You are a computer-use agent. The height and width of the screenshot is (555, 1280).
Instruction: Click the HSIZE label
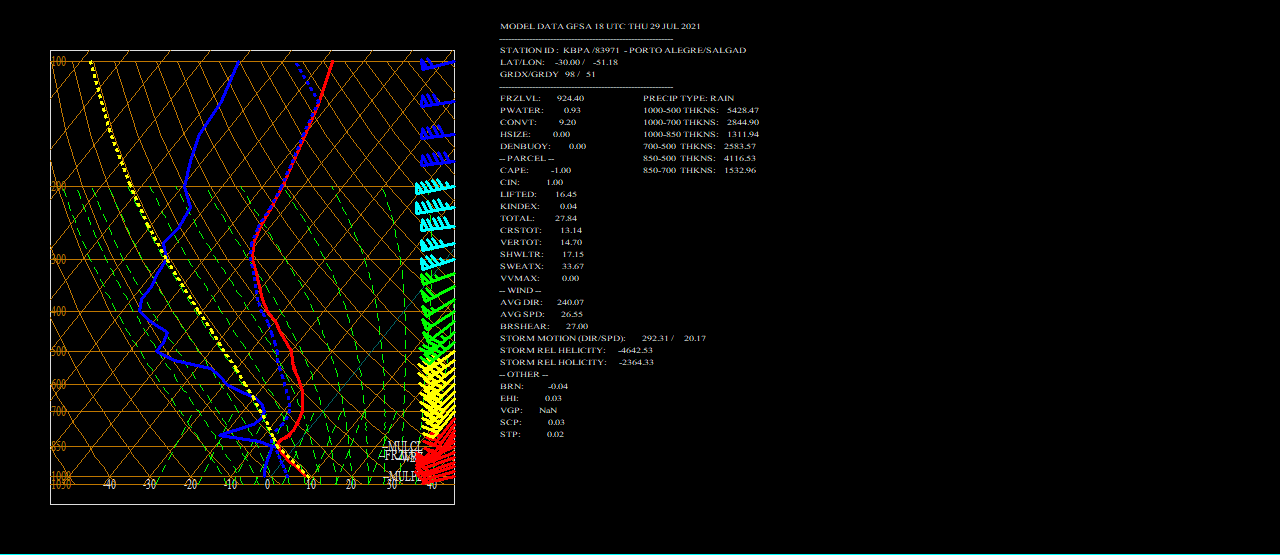(514, 134)
